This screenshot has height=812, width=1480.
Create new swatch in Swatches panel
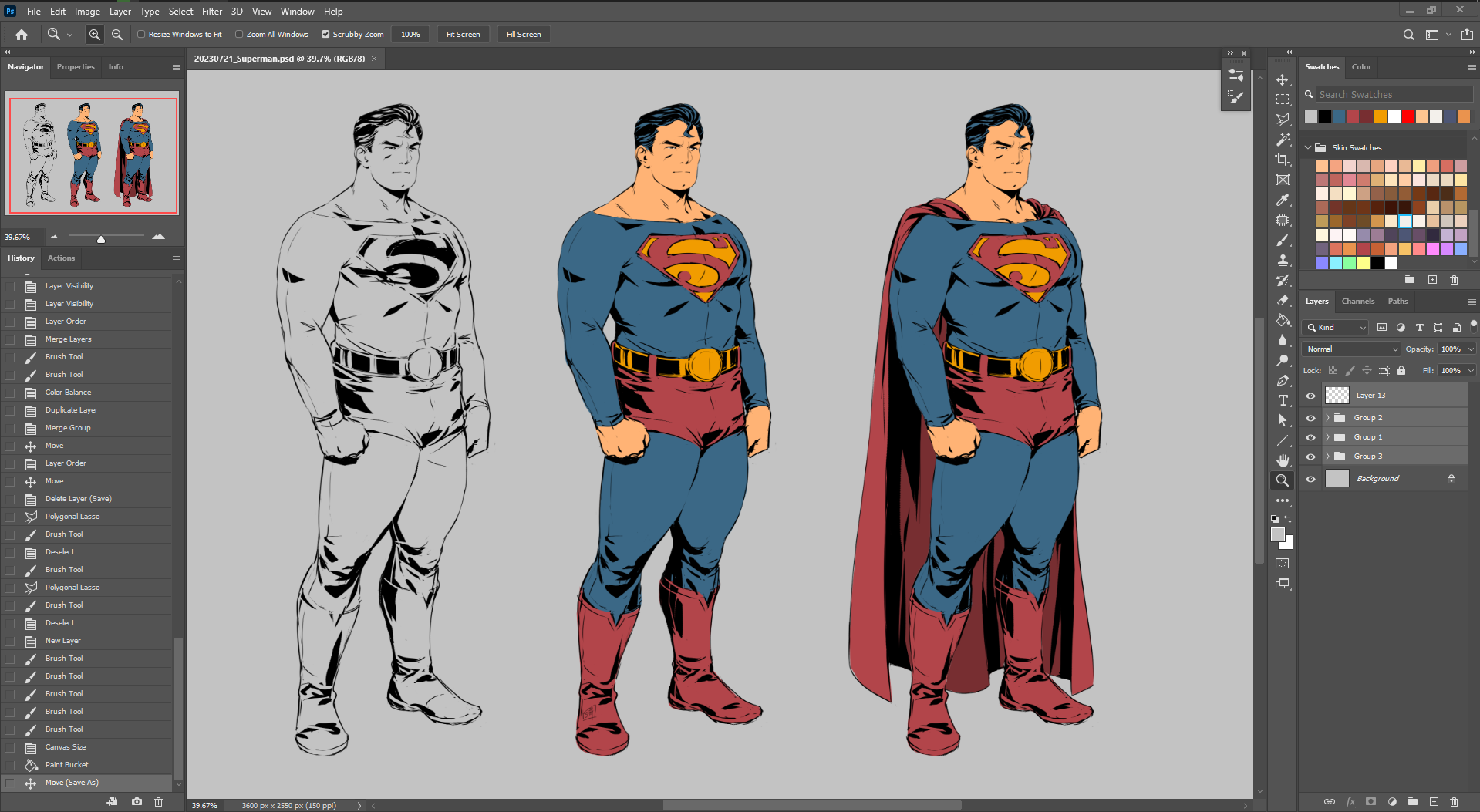(x=1432, y=279)
